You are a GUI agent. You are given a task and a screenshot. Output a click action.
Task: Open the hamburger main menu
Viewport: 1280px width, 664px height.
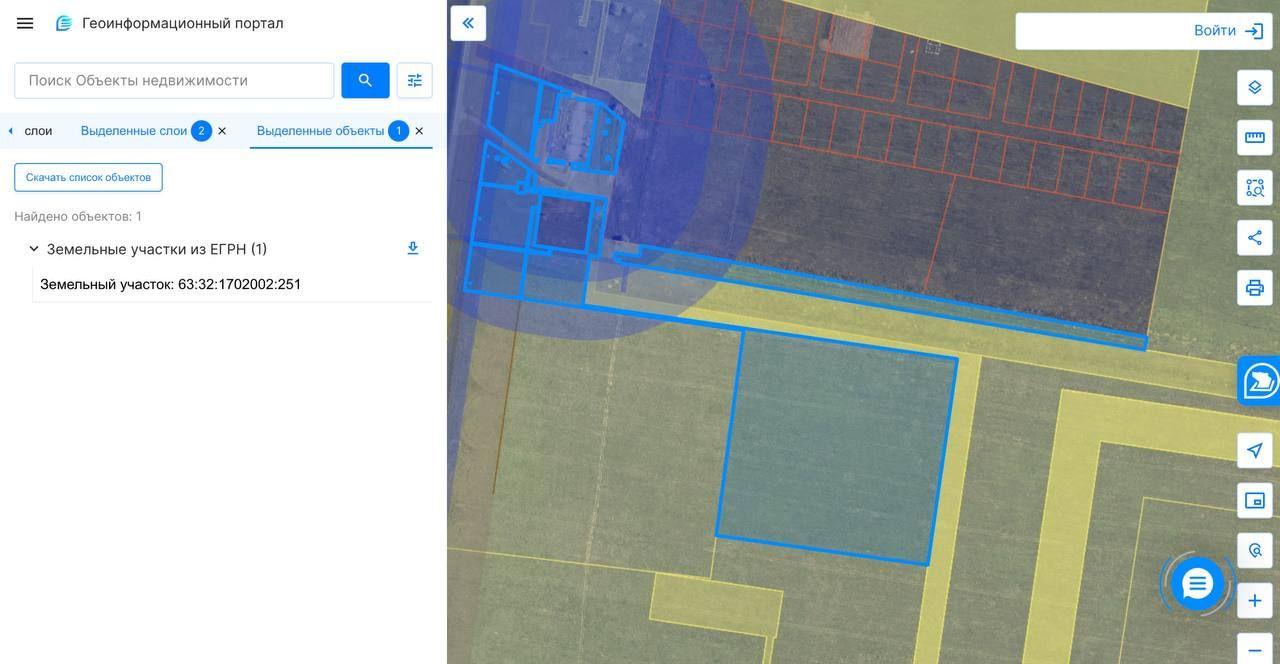[25, 23]
